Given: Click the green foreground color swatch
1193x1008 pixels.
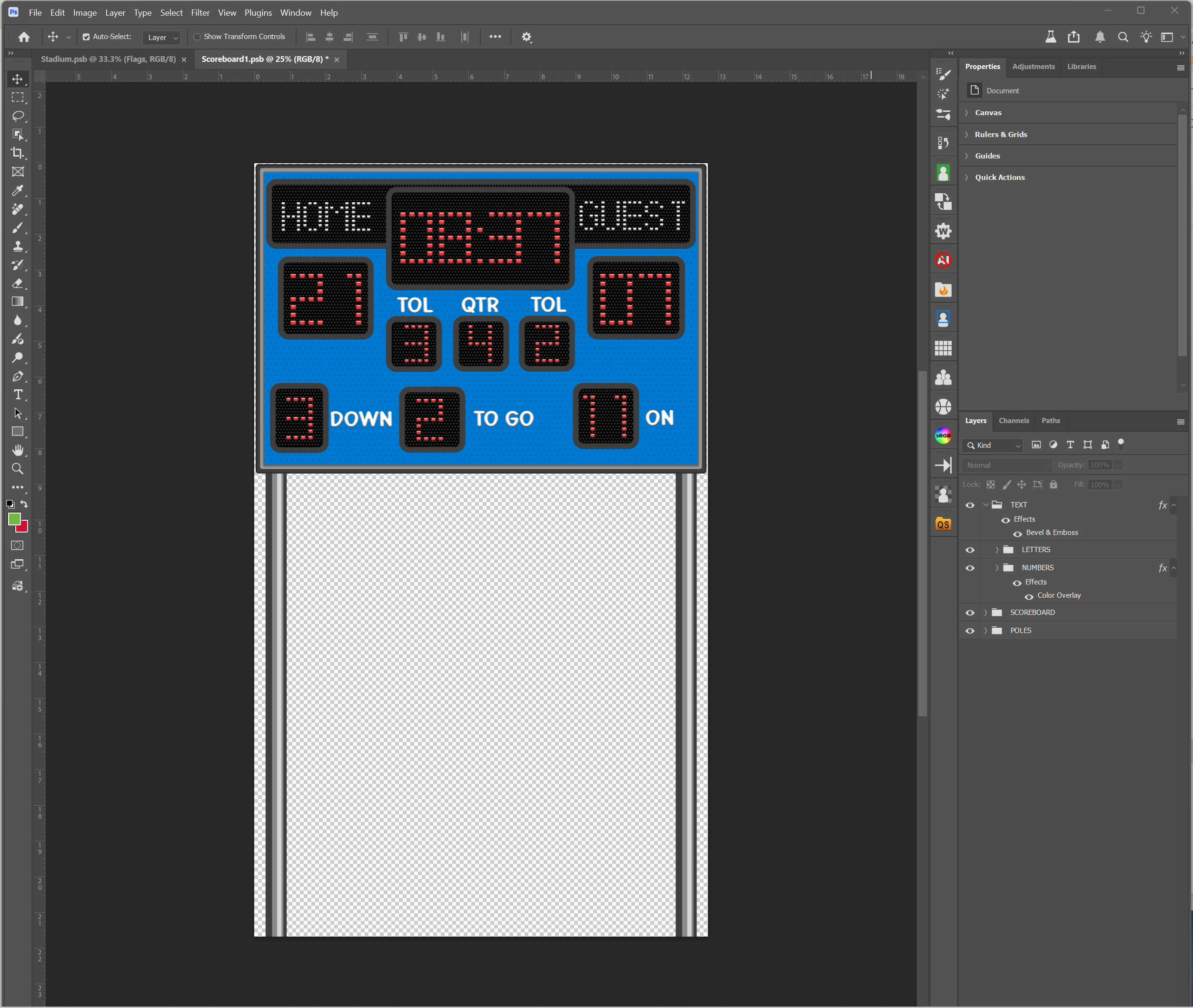Looking at the screenshot, I should [14, 519].
